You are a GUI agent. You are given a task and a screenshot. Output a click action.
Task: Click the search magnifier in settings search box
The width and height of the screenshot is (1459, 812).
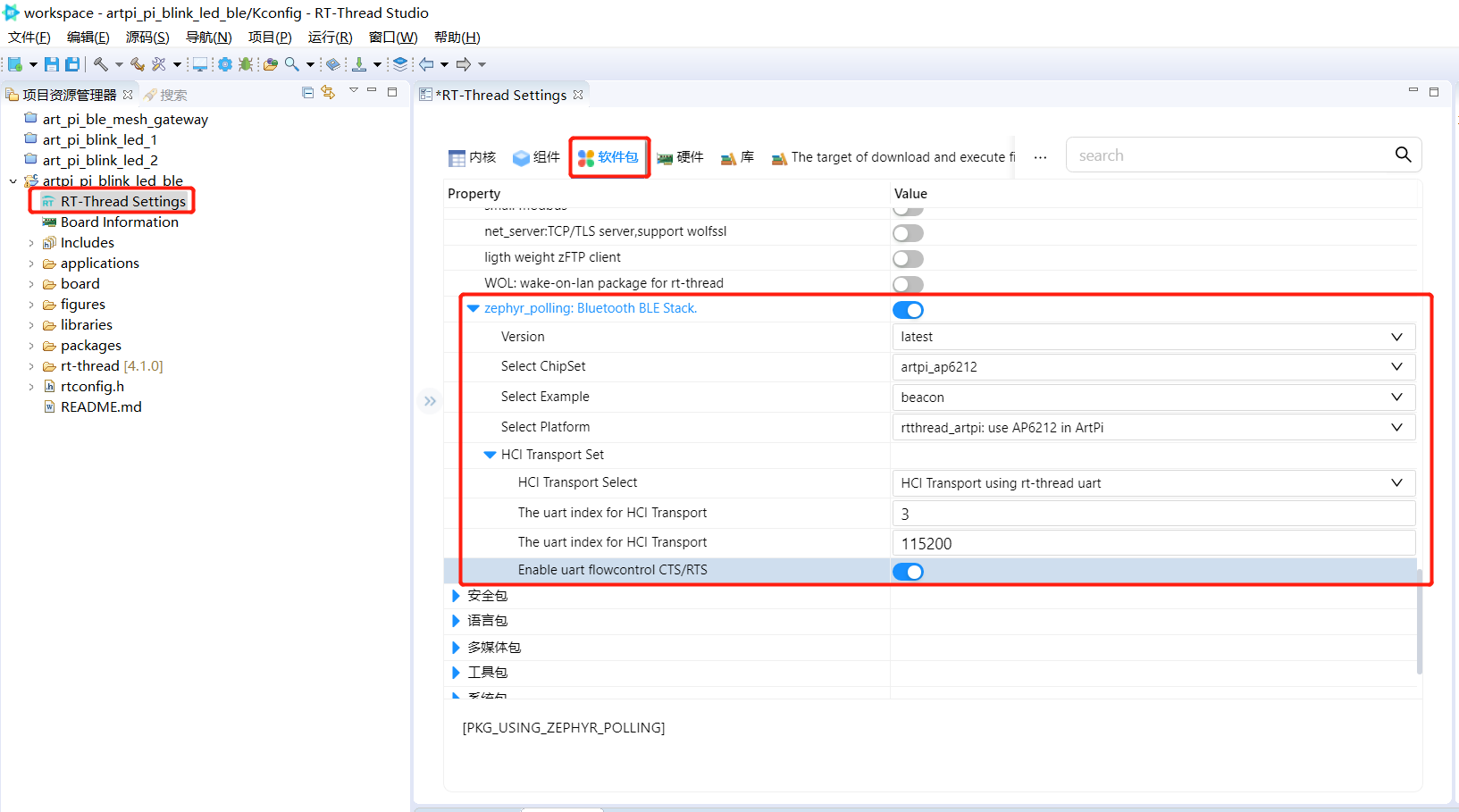[x=1404, y=155]
